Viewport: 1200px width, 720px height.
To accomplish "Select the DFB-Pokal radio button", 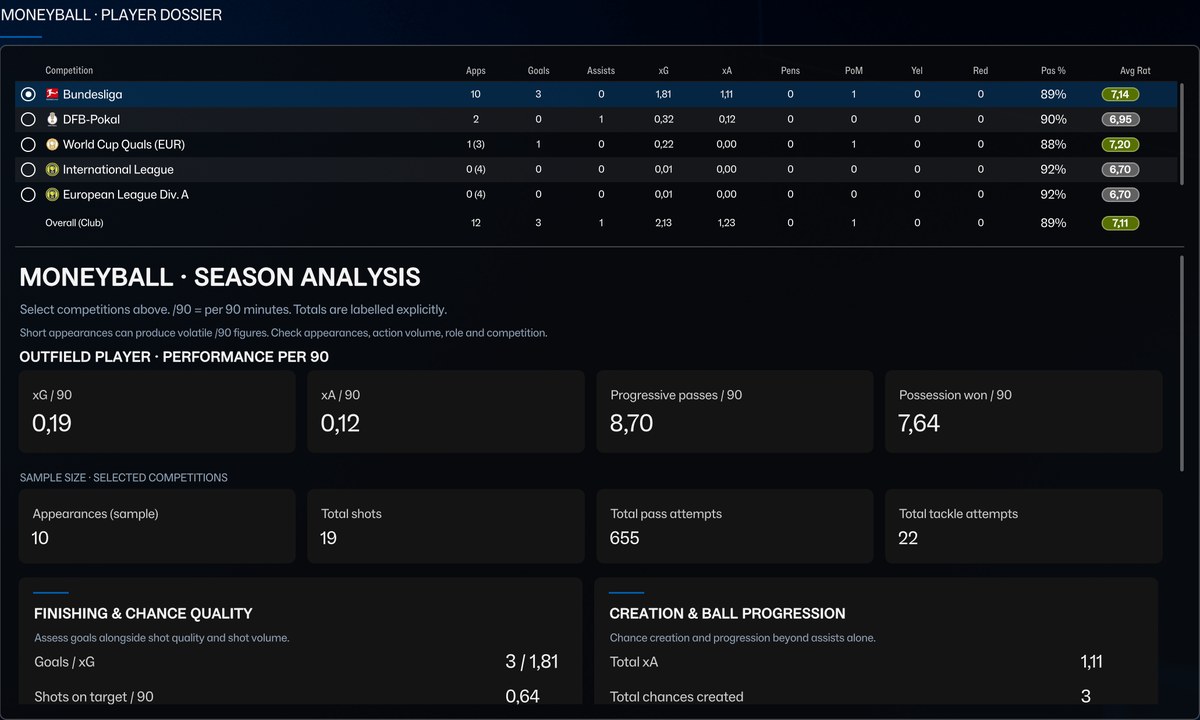I will tap(28, 119).
